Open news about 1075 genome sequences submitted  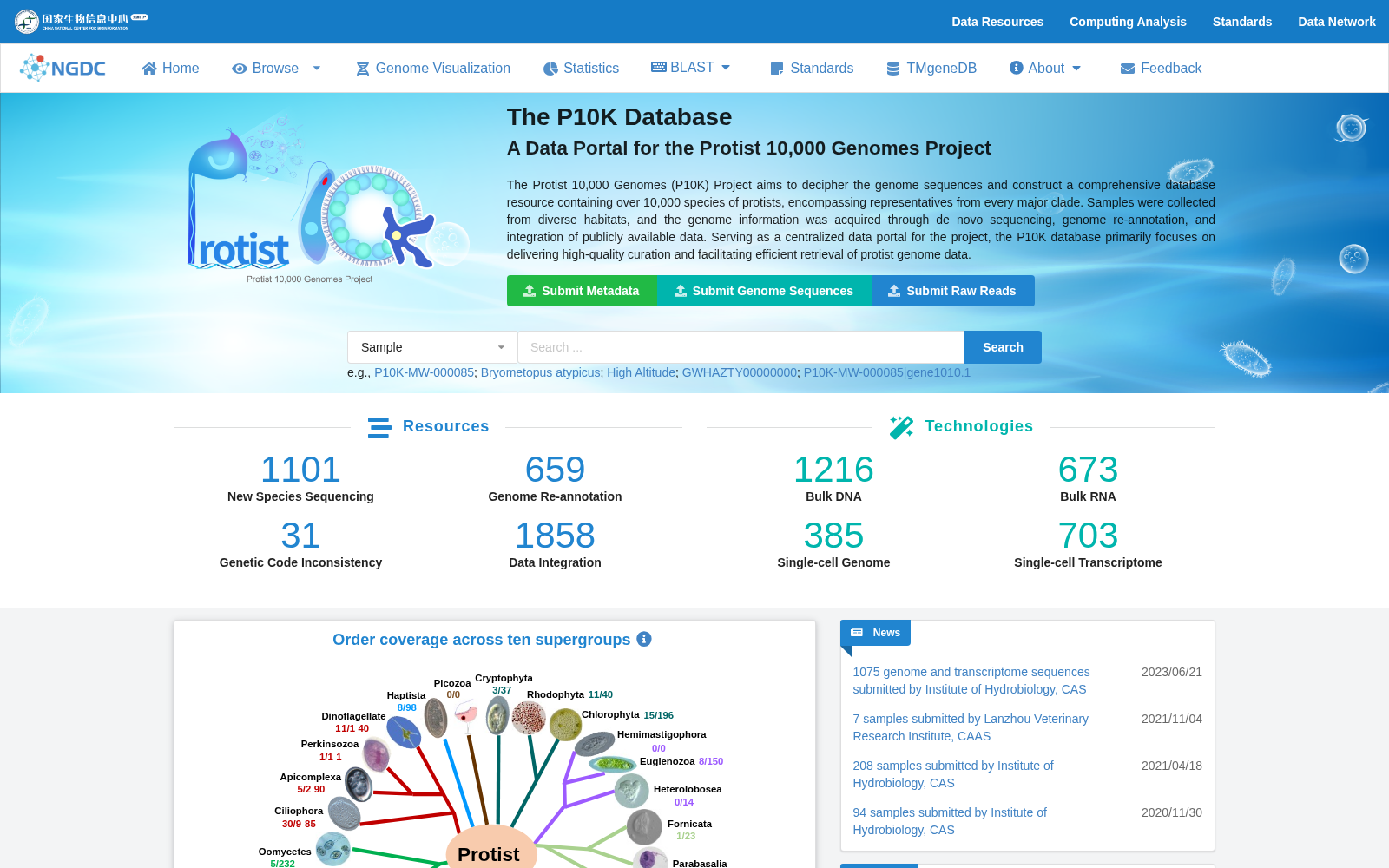[971, 681]
